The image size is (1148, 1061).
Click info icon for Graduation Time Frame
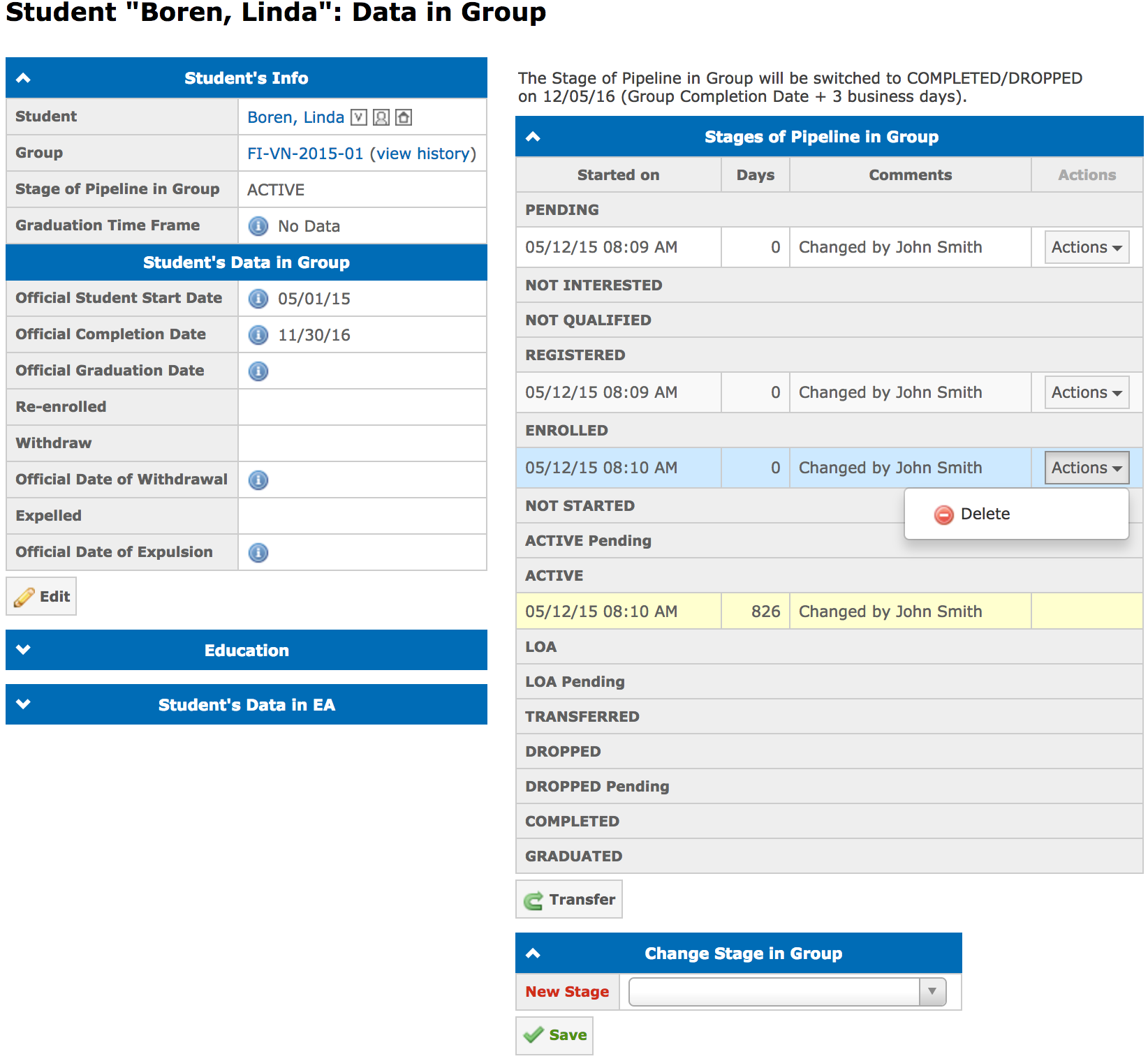(258, 226)
